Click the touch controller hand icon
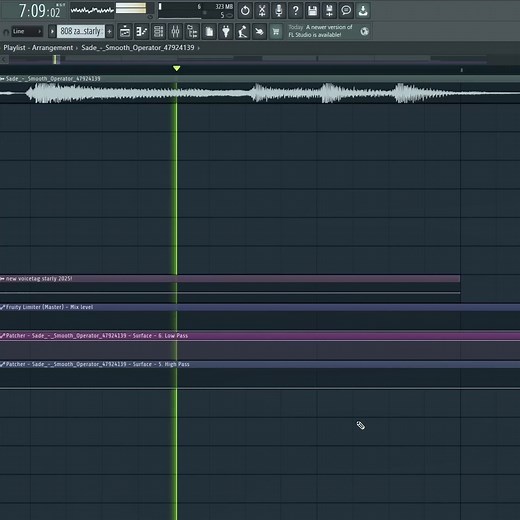The width and height of the screenshot is (520, 520). [259, 32]
